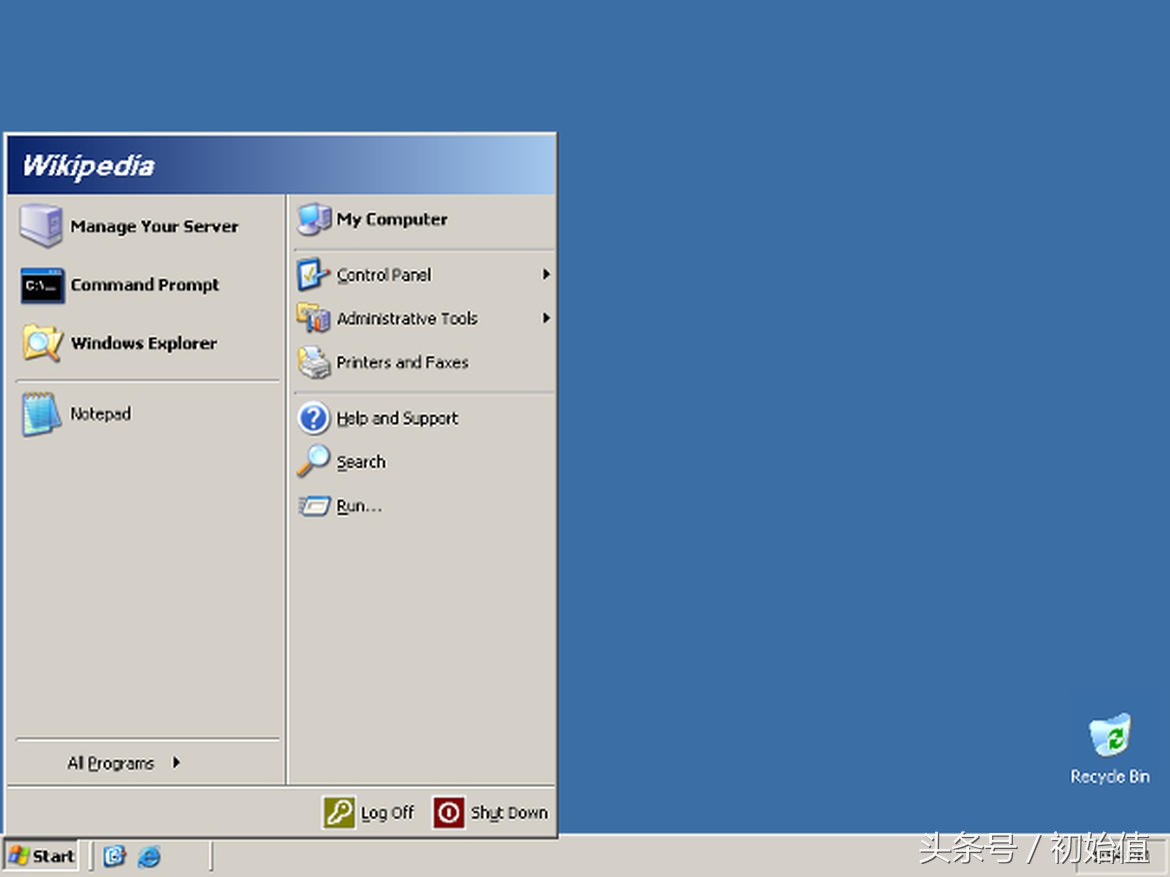Open Printers and Faxes
This screenshot has width=1170, height=877.
tap(402, 362)
